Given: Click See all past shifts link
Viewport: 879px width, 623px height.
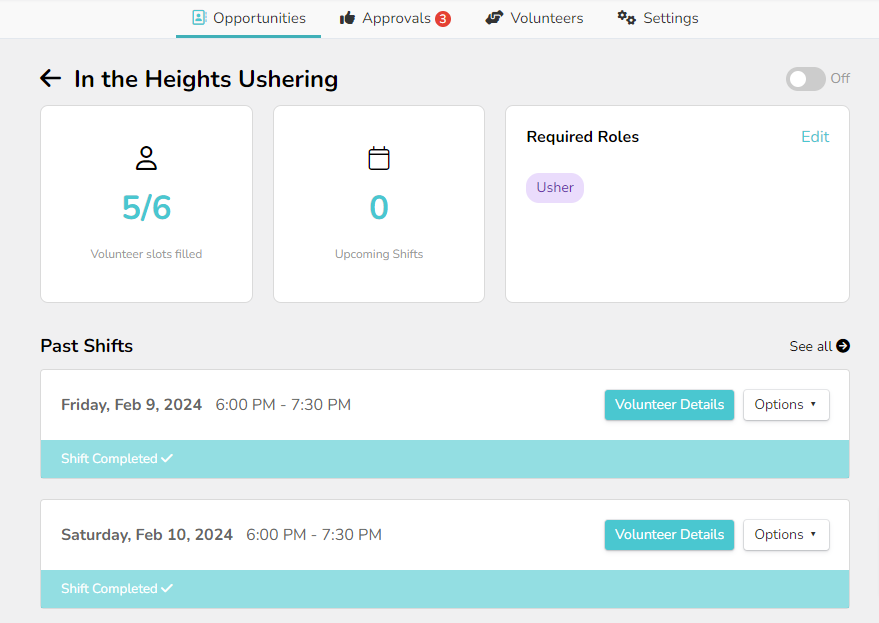Looking at the screenshot, I should point(811,346).
